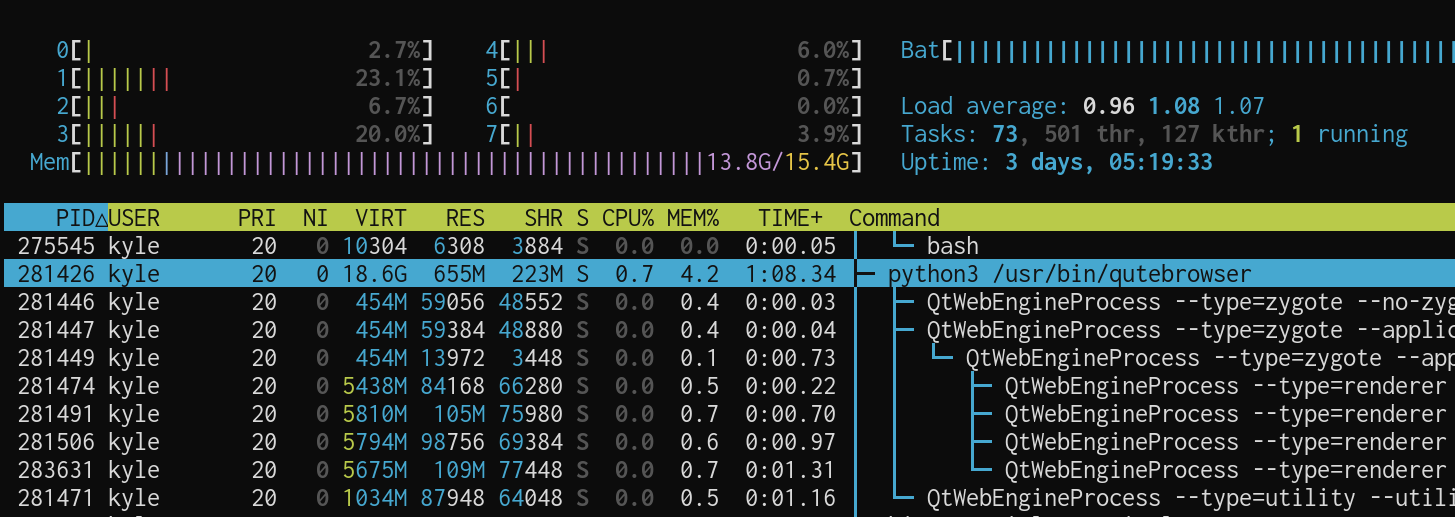Sort by the SHR column header
Image resolution: width=1455 pixels, height=517 pixels.
point(543,218)
